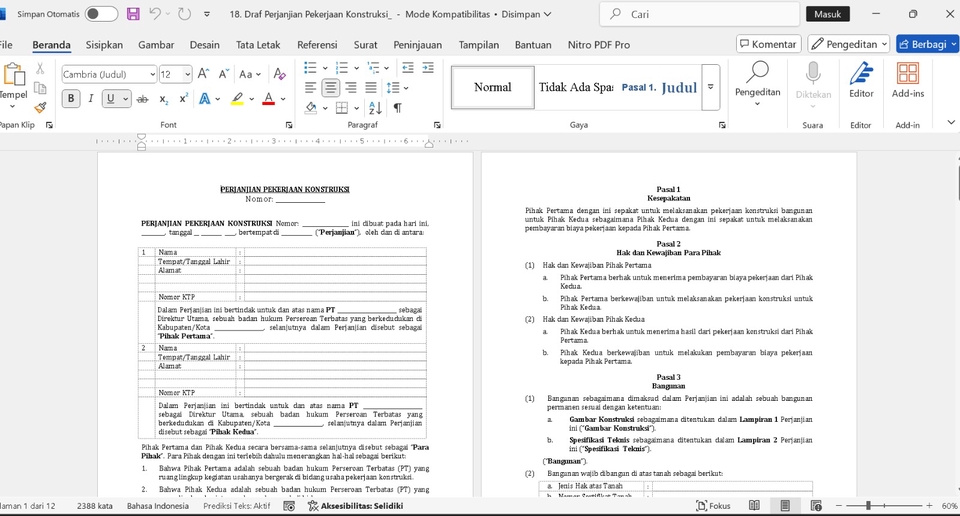Screen dimensions: 960x516
Task: Justify the paragraph text
Action: [371, 88]
